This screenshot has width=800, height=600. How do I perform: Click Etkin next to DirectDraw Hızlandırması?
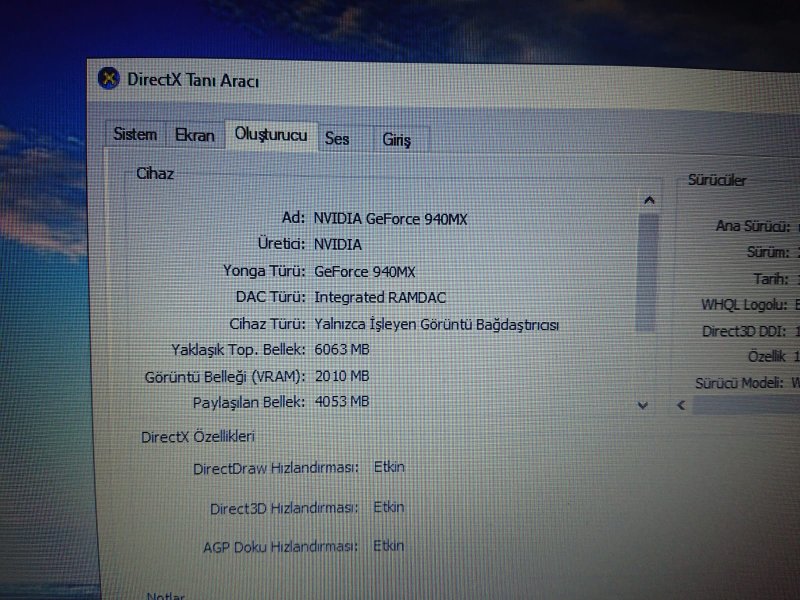point(389,467)
